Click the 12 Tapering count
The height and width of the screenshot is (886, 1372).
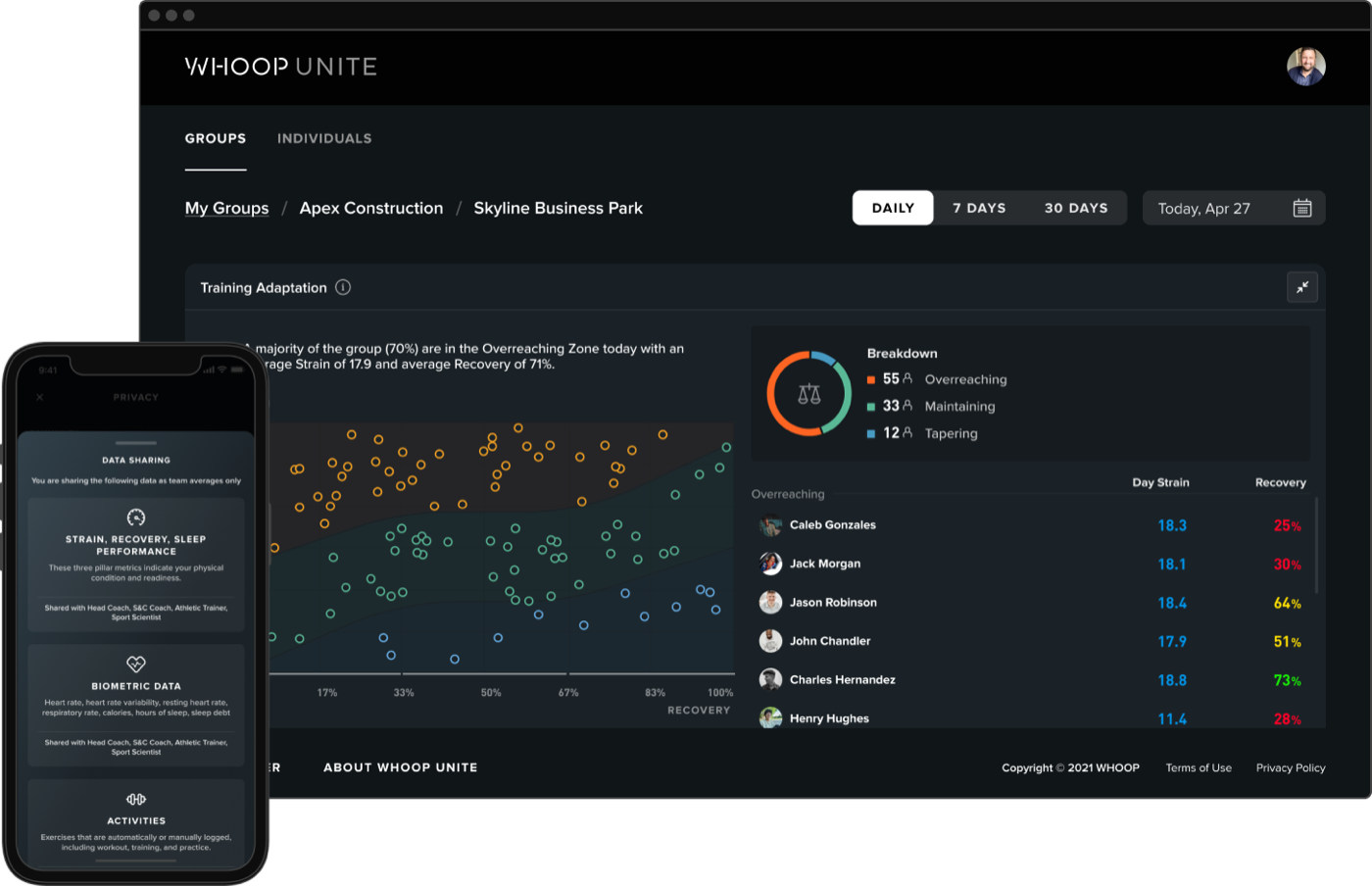(x=891, y=433)
